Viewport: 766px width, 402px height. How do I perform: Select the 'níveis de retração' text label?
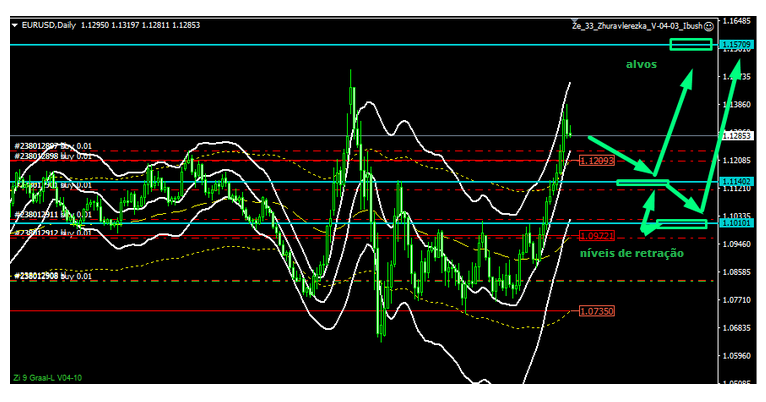(632, 253)
